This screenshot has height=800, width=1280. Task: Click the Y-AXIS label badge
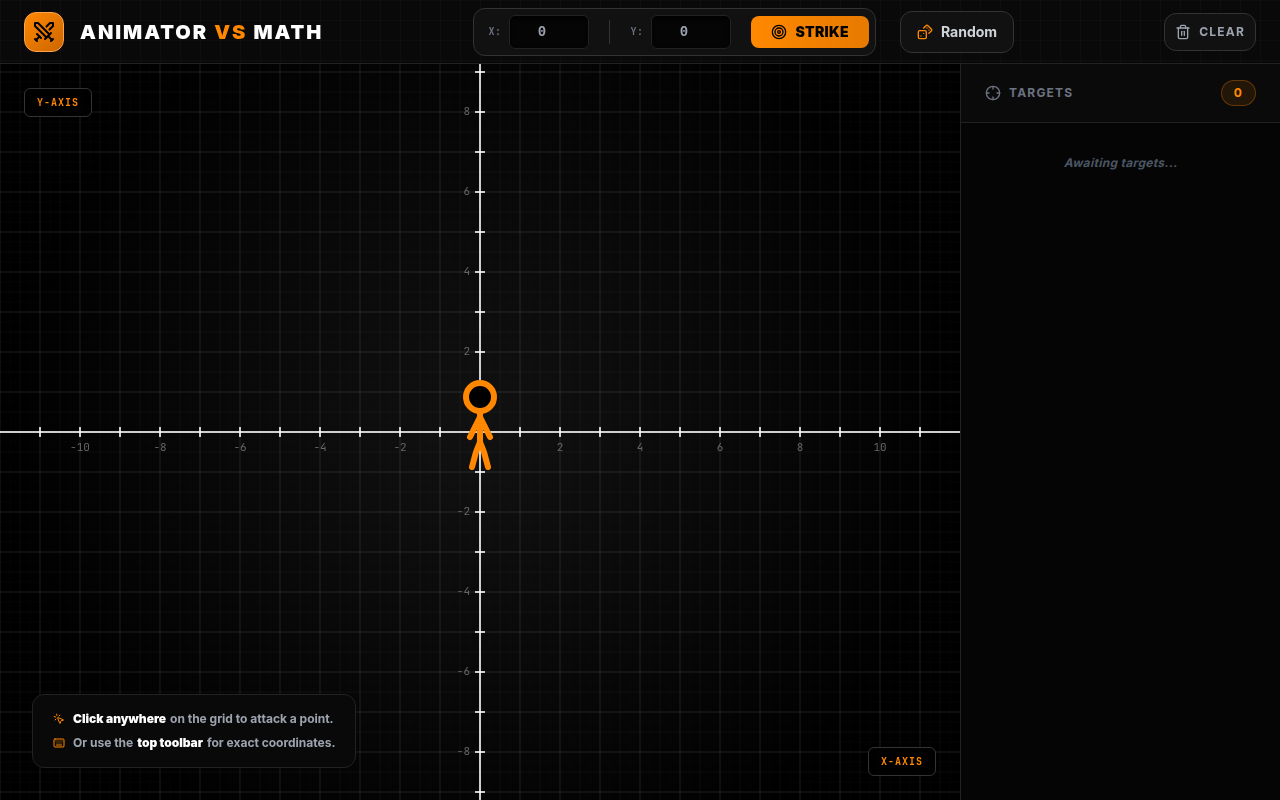pos(58,103)
